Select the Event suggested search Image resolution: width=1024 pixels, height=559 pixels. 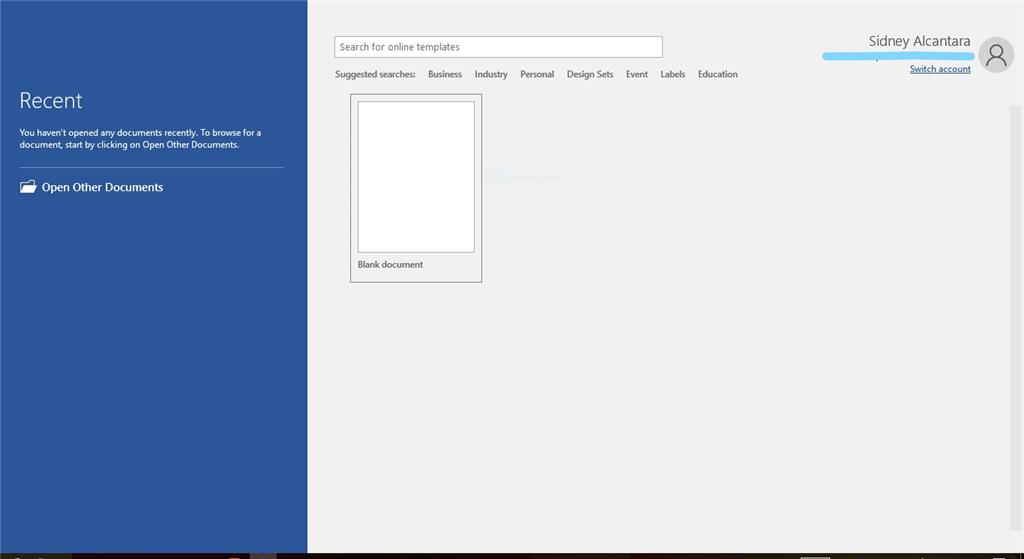[637, 74]
